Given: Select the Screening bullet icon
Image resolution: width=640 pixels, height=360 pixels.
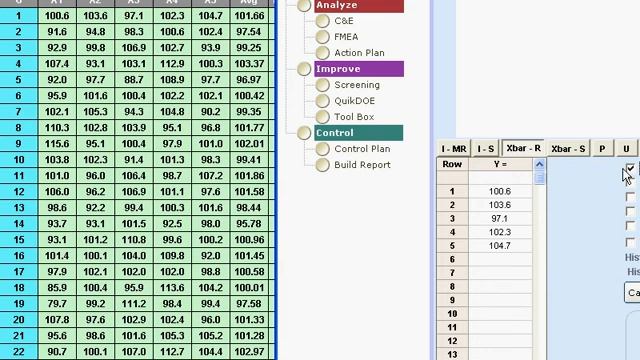Looking at the screenshot, I should tap(322, 85).
